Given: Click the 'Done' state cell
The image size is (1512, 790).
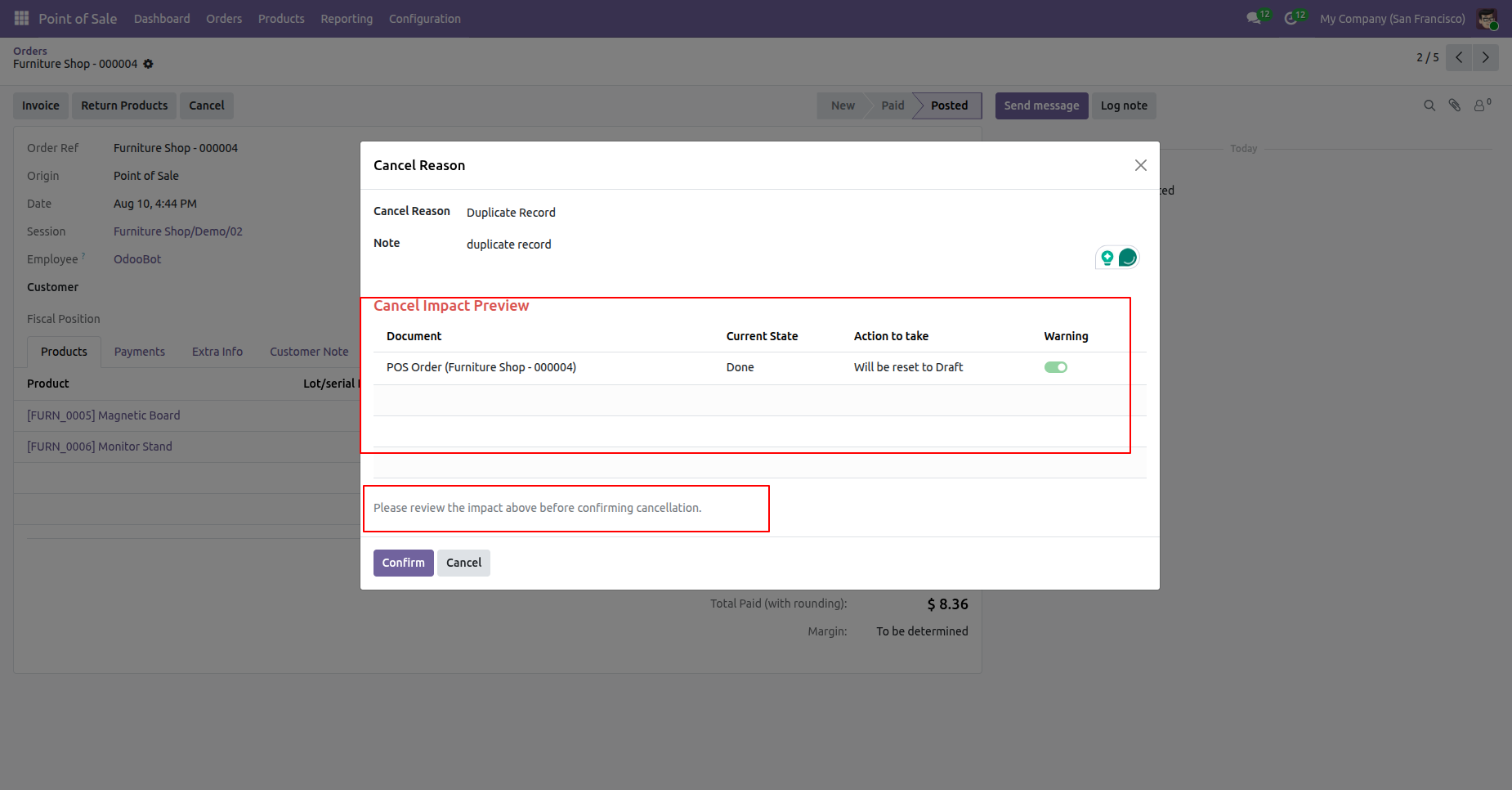Looking at the screenshot, I should click(x=740, y=367).
